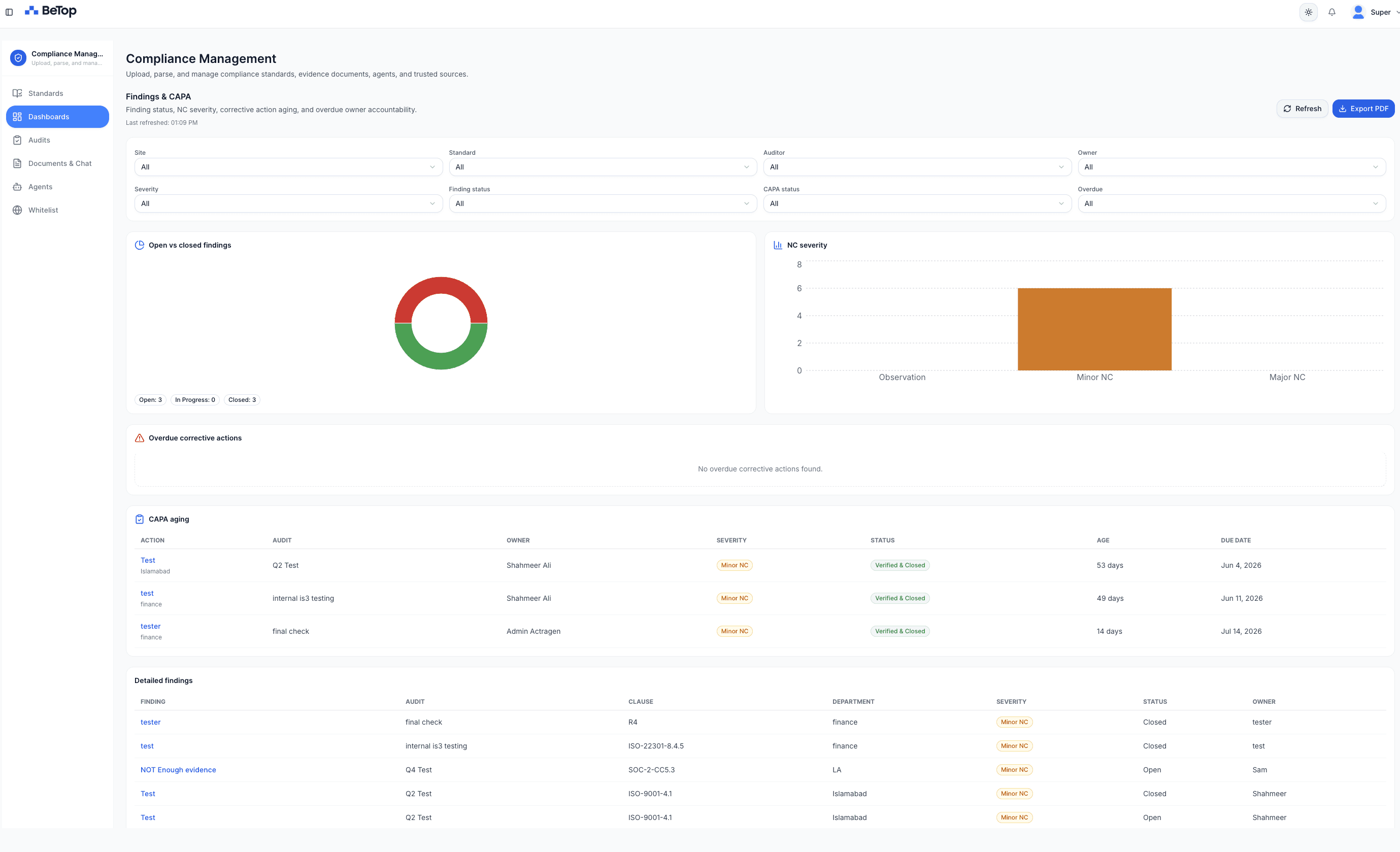1400x852 pixels.
Task: Click the Compliance Management shield icon
Action: (18, 57)
